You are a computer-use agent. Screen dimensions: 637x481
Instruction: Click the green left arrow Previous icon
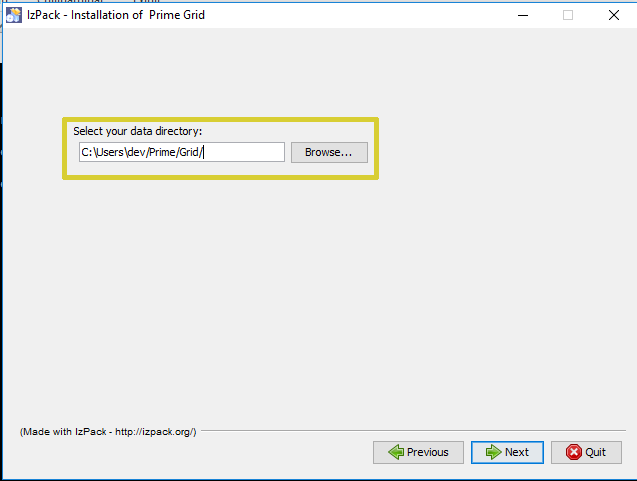click(396, 452)
